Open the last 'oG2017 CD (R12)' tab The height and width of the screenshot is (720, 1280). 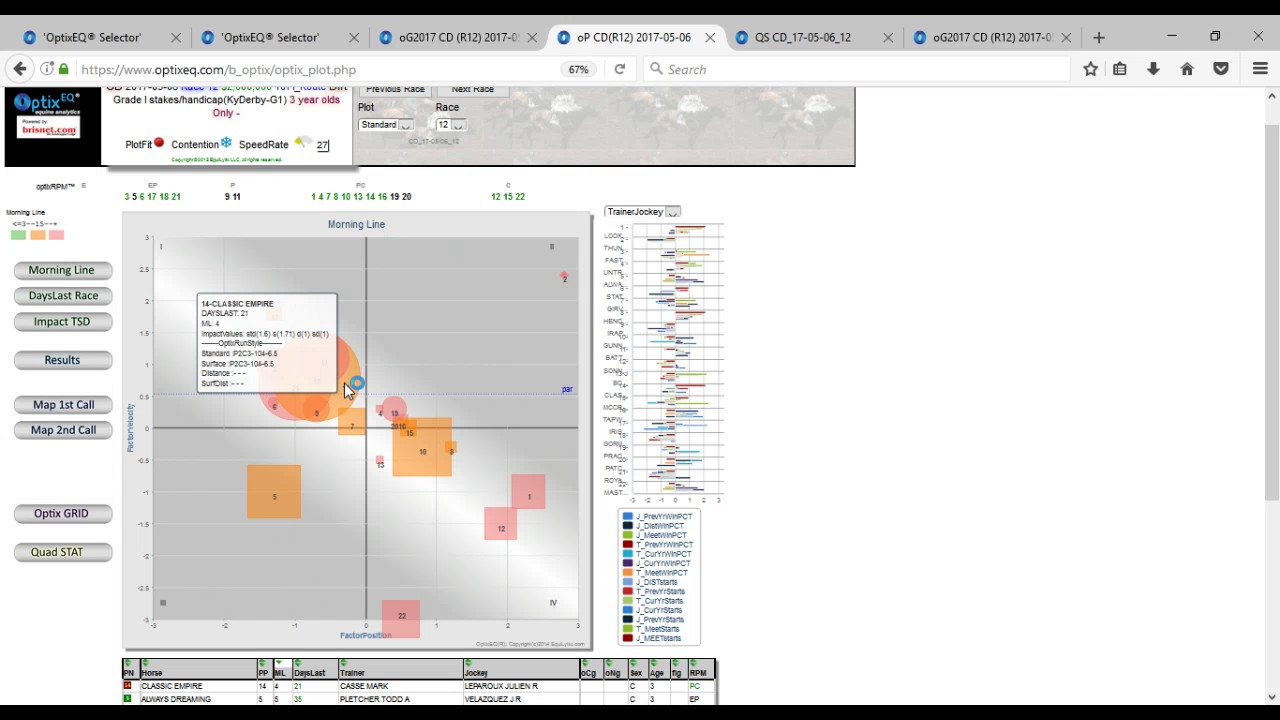[x=993, y=37]
